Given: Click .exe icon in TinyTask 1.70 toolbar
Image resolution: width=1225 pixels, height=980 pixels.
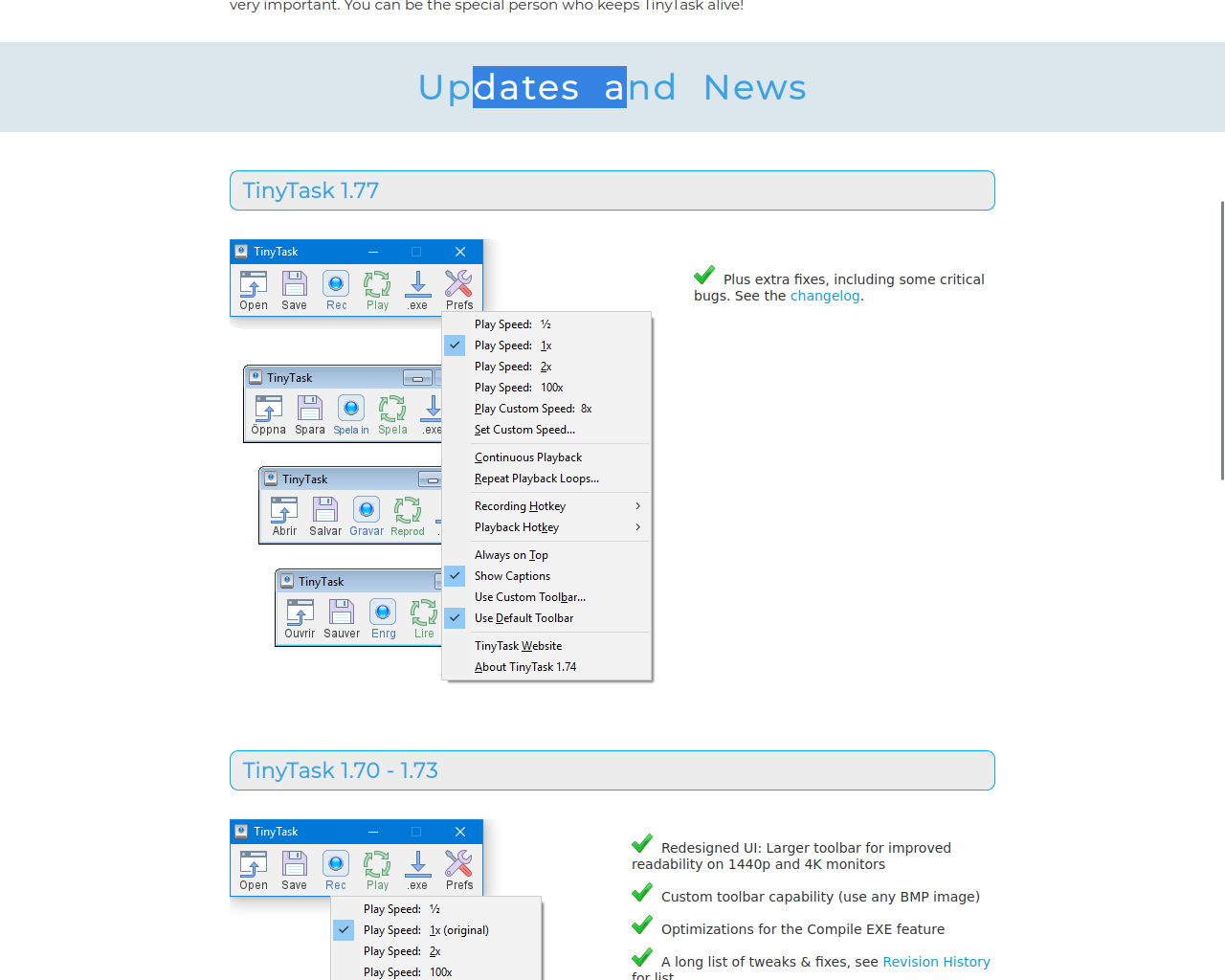Looking at the screenshot, I should tap(418, 870).
